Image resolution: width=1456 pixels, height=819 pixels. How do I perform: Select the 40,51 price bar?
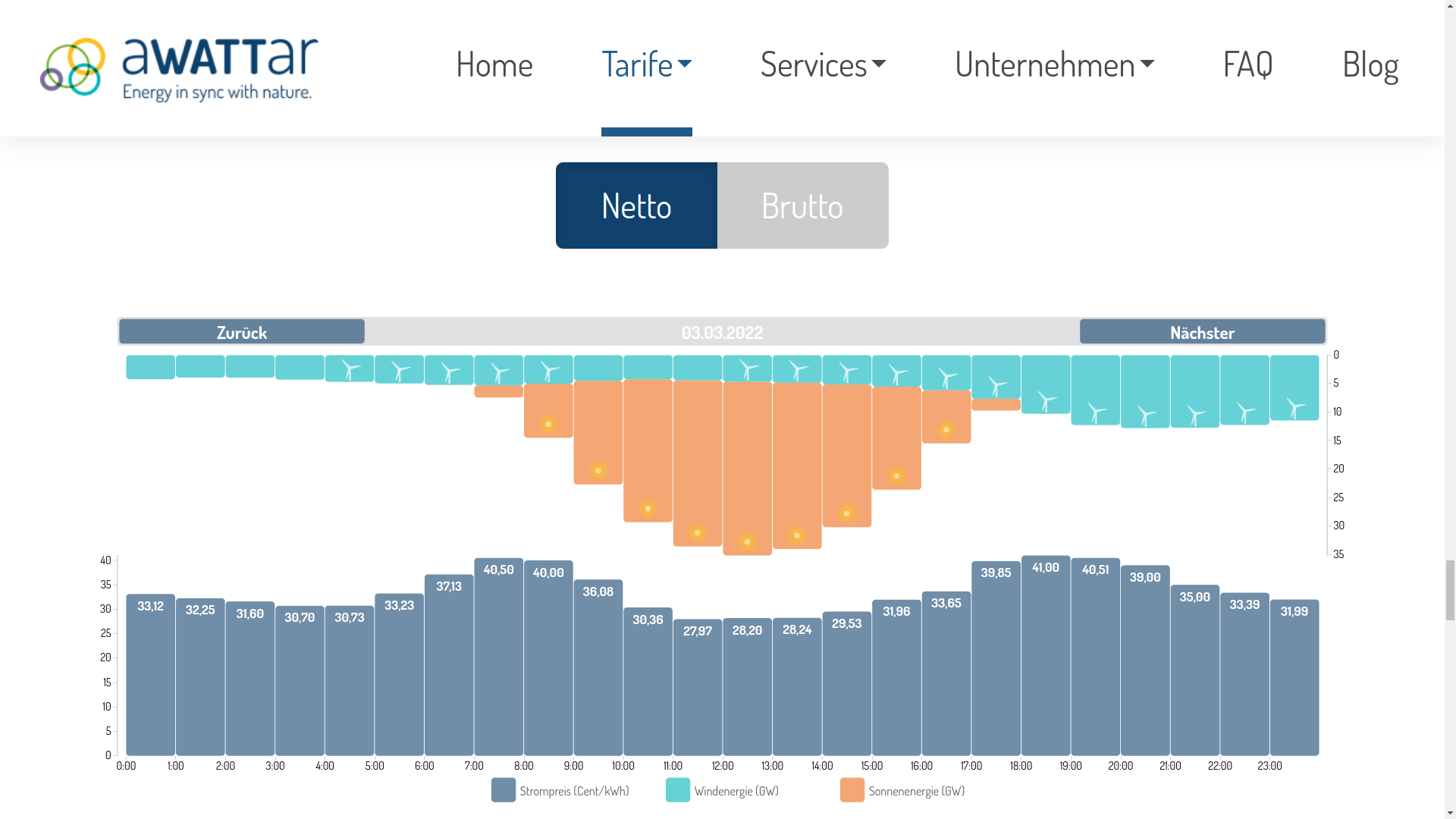point(1095,657)
